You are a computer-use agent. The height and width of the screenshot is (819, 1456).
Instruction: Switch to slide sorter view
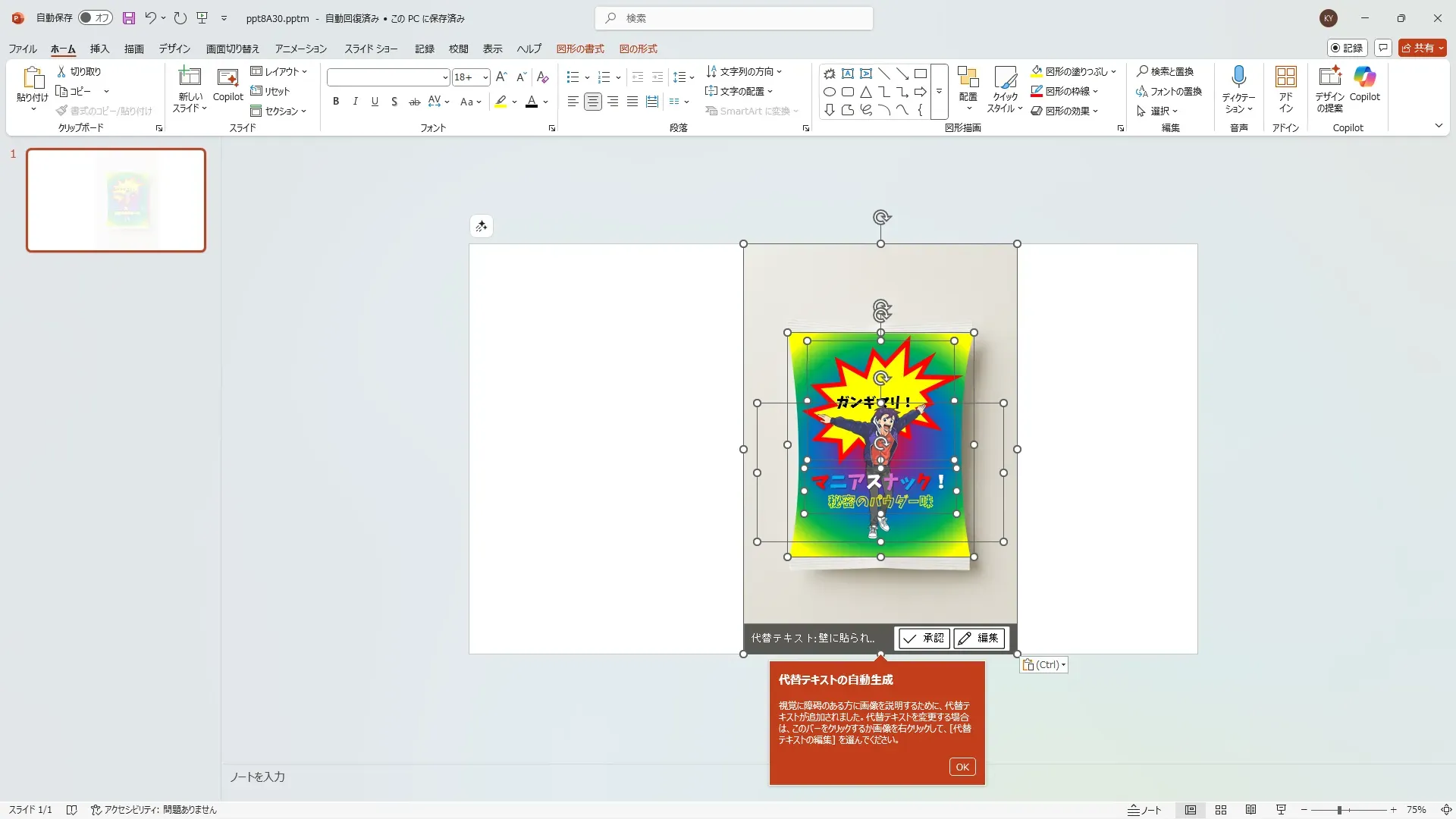point(1221,810)
